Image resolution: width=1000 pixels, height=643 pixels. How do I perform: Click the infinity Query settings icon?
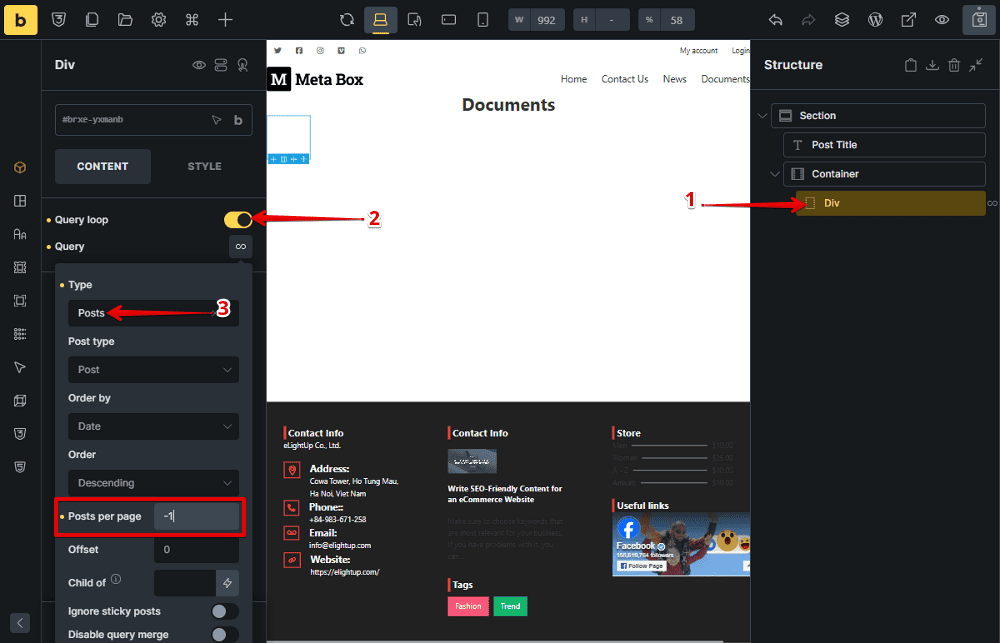tap(240, 246)
